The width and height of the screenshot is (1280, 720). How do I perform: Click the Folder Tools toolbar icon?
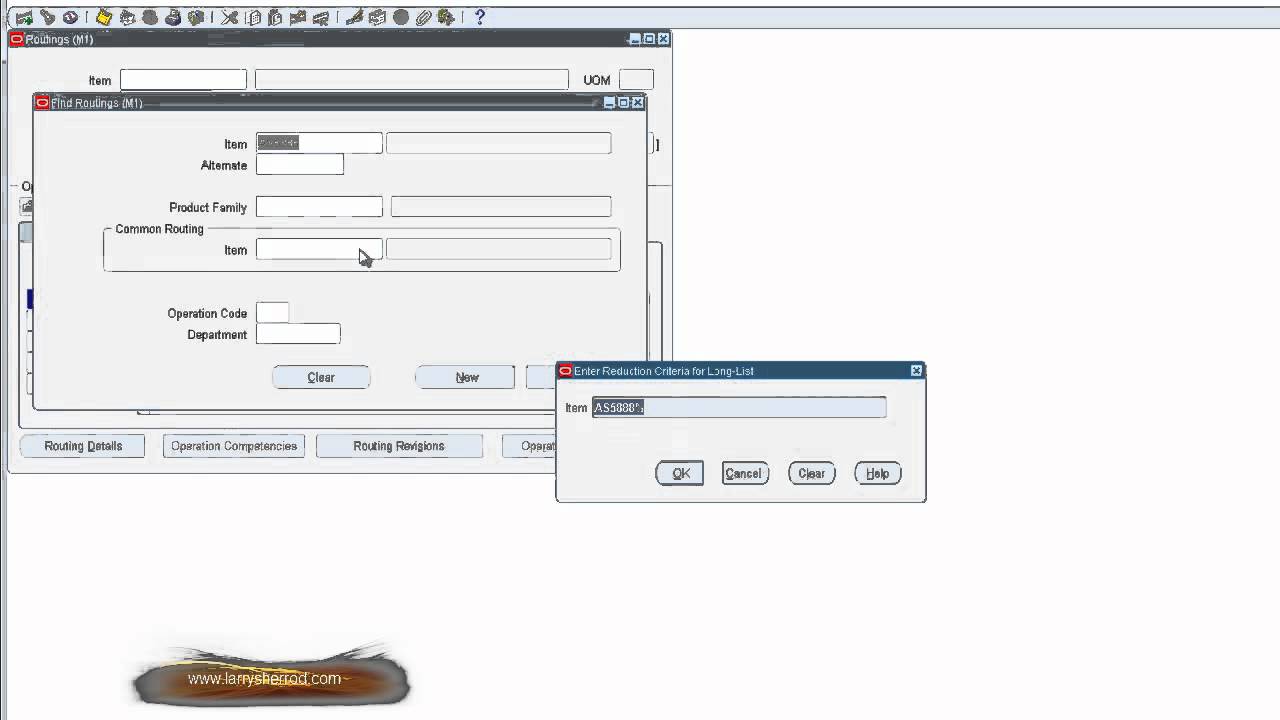click(x=446, y=18)
